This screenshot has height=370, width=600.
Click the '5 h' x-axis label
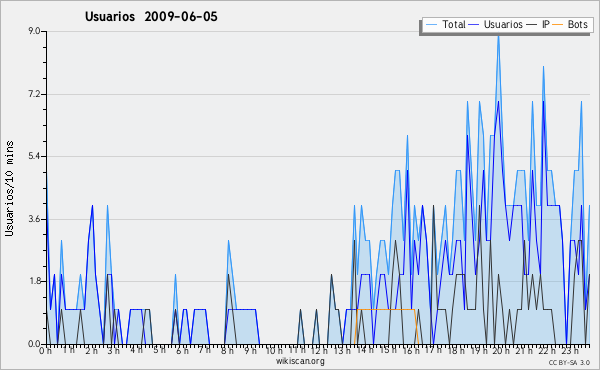(x=159, y=350)
